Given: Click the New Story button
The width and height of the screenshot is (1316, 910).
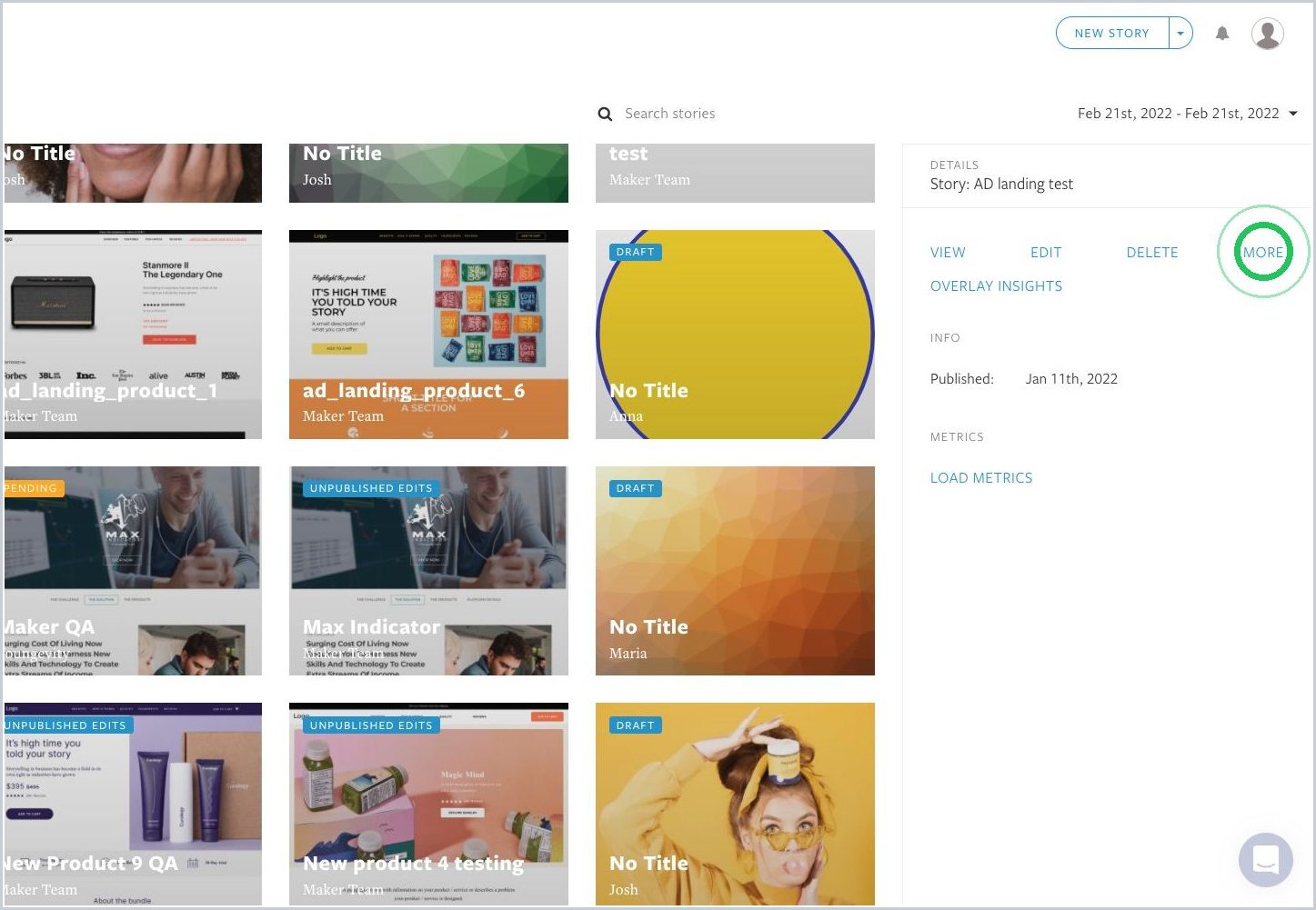Looking at the screenshot, I should (x=1112, y=34).
